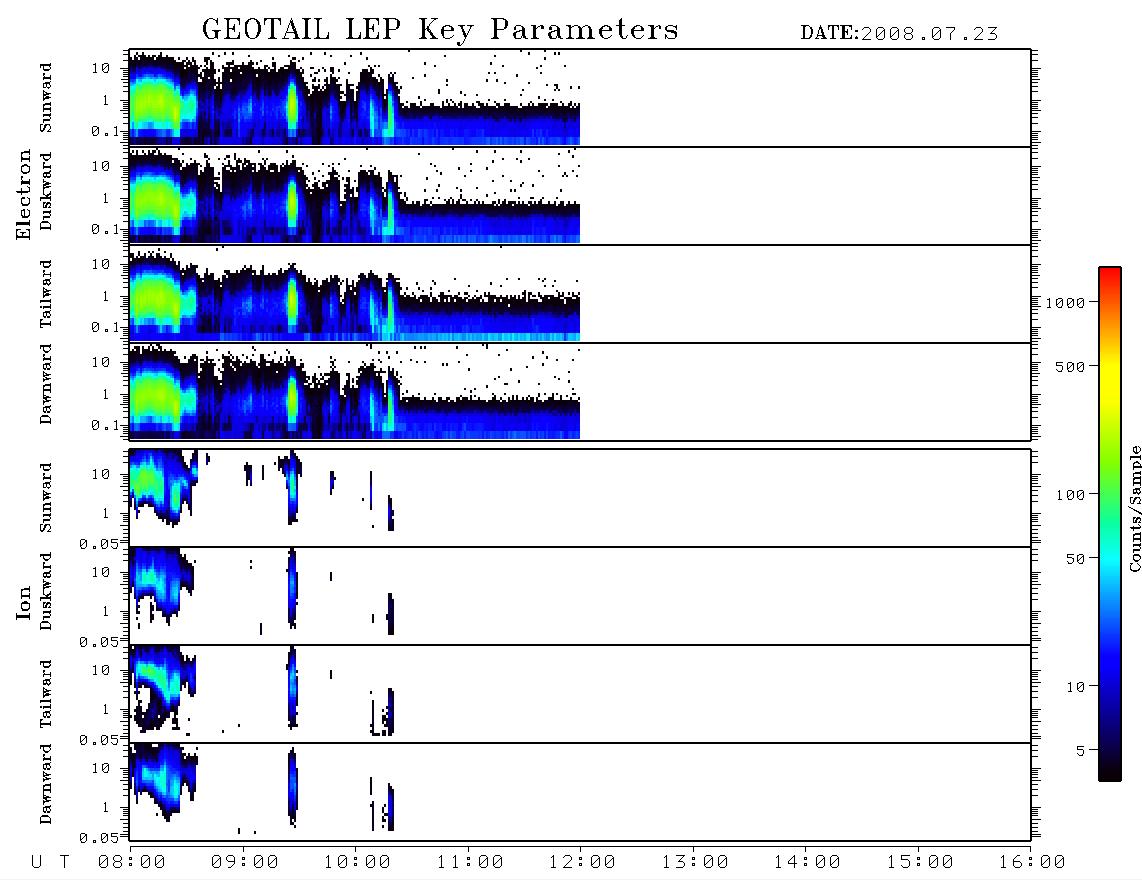Click the Electron Tailward spectrogram data

coord(355,294)
